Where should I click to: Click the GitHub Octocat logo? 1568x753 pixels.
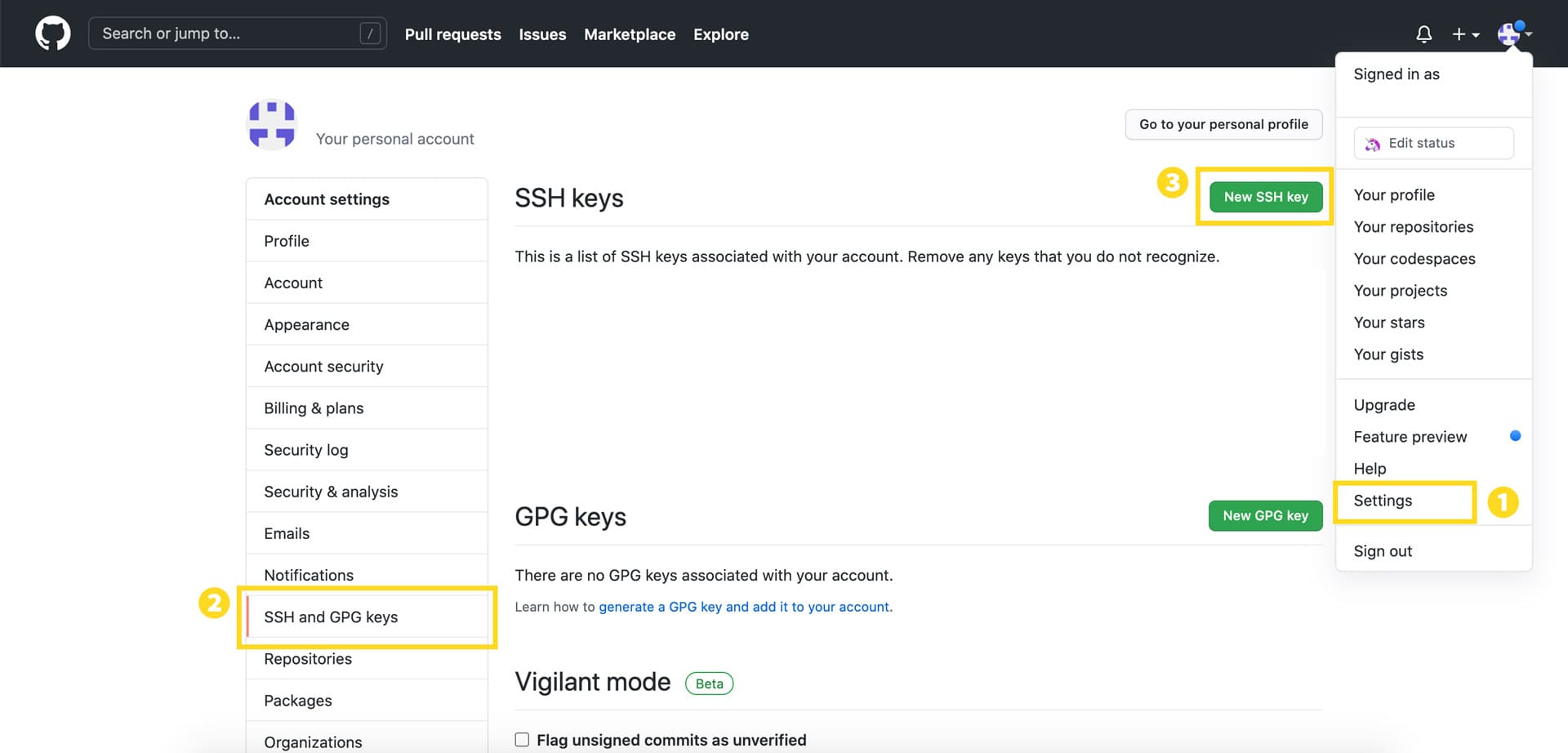coord(52,33)
